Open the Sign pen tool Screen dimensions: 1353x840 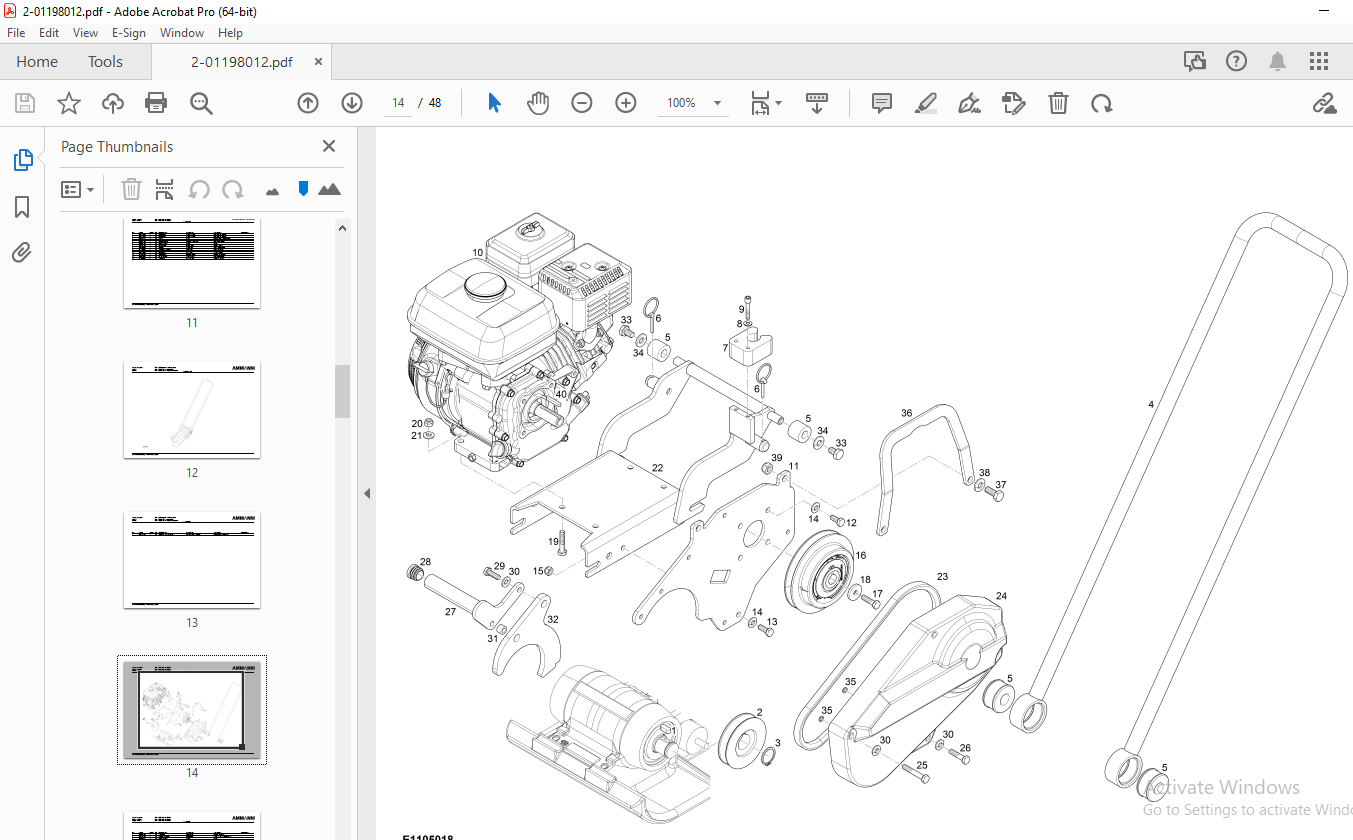[969, 103]
